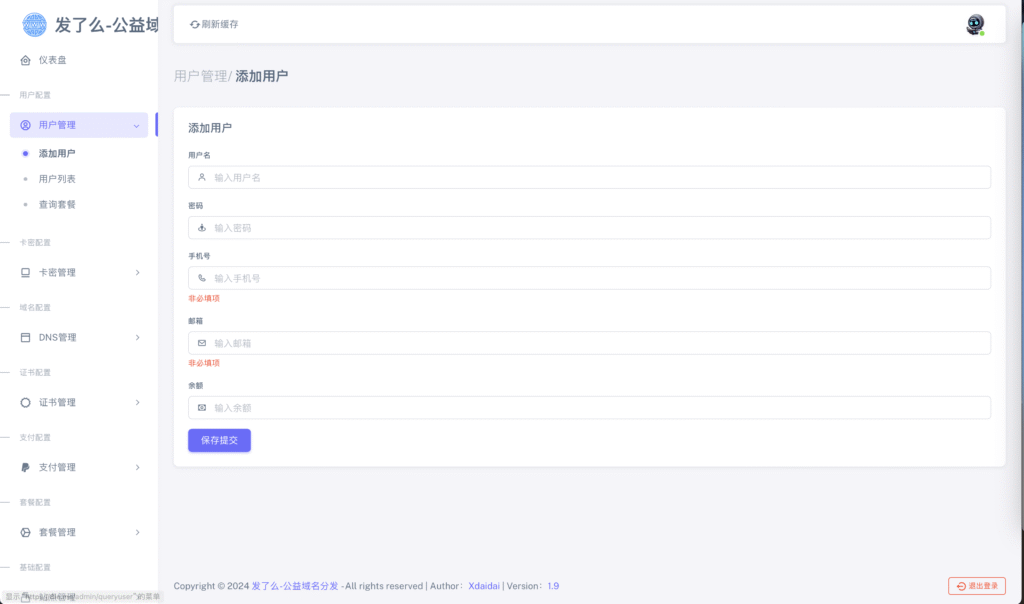
Task: Click the money icon in 余额 field
Action: coord(202,407)
